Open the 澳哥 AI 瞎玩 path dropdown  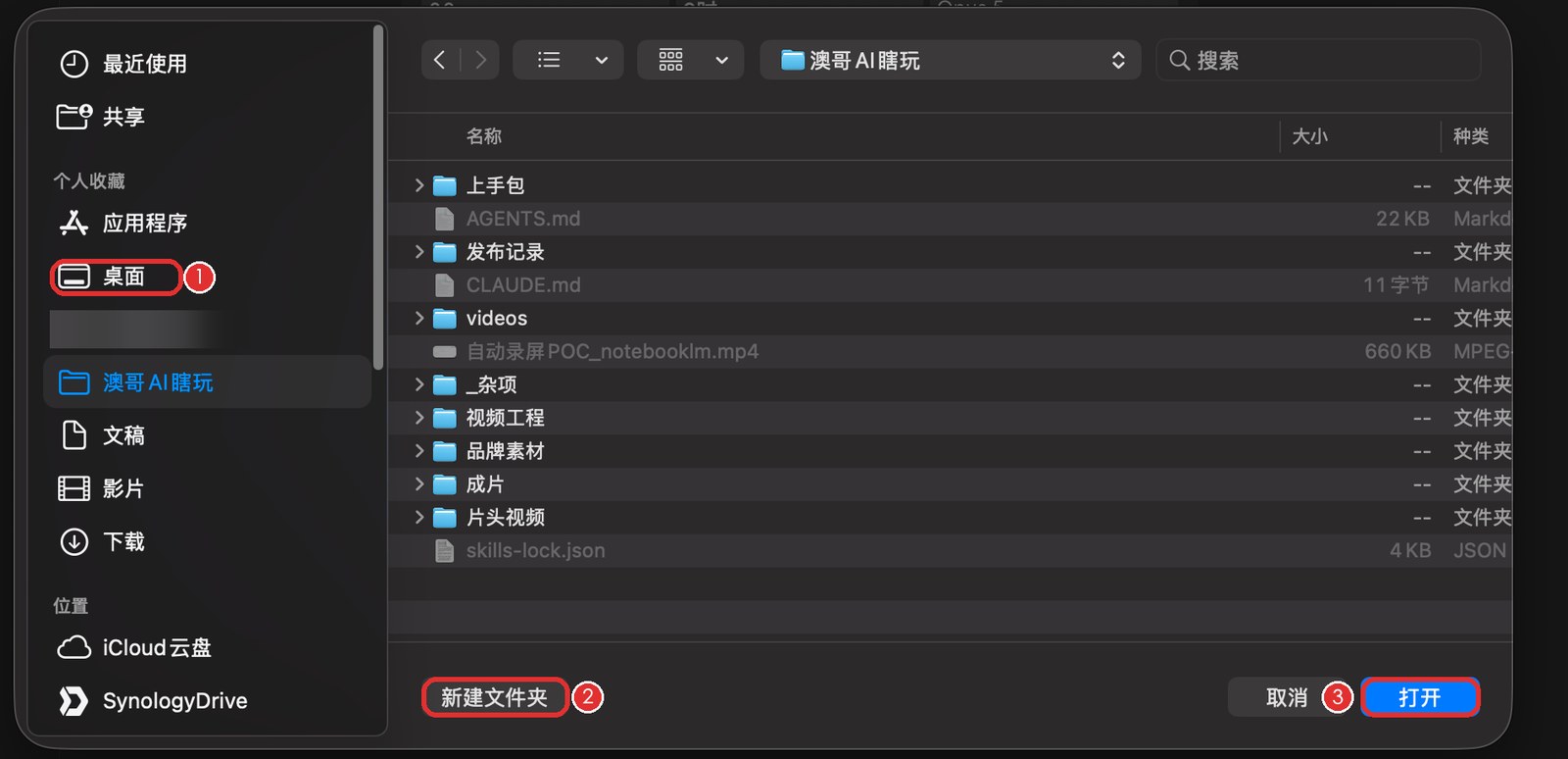point(950,60)
